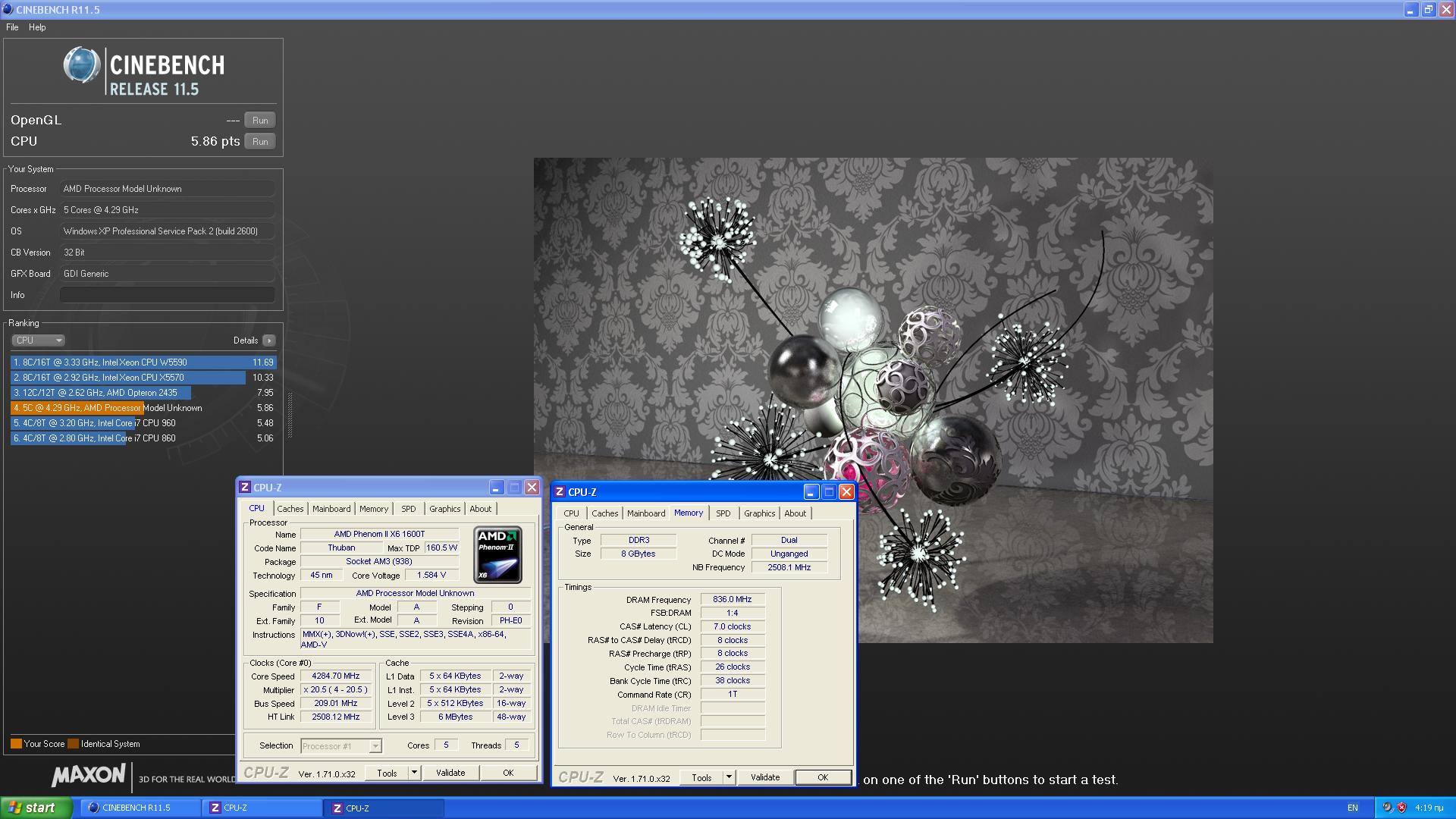Click Validate in left CPU-Z window
Viewport: 1456px width, 819px height.
tap(450, 773)
